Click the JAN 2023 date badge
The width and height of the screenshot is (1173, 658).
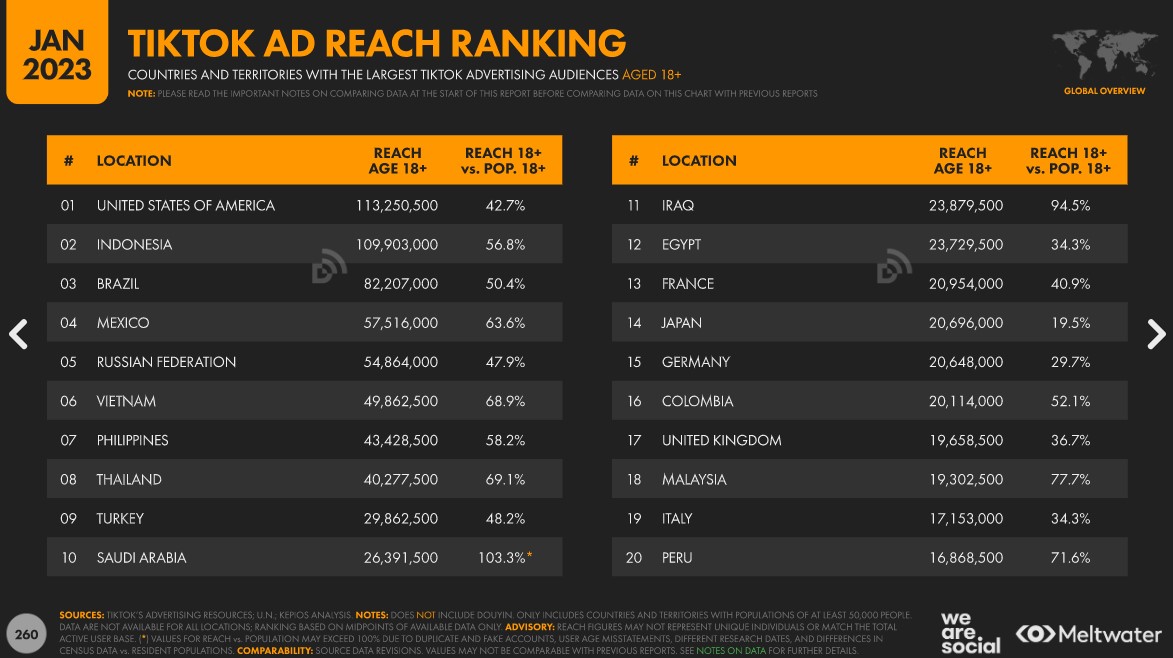(x=57, y=52)
